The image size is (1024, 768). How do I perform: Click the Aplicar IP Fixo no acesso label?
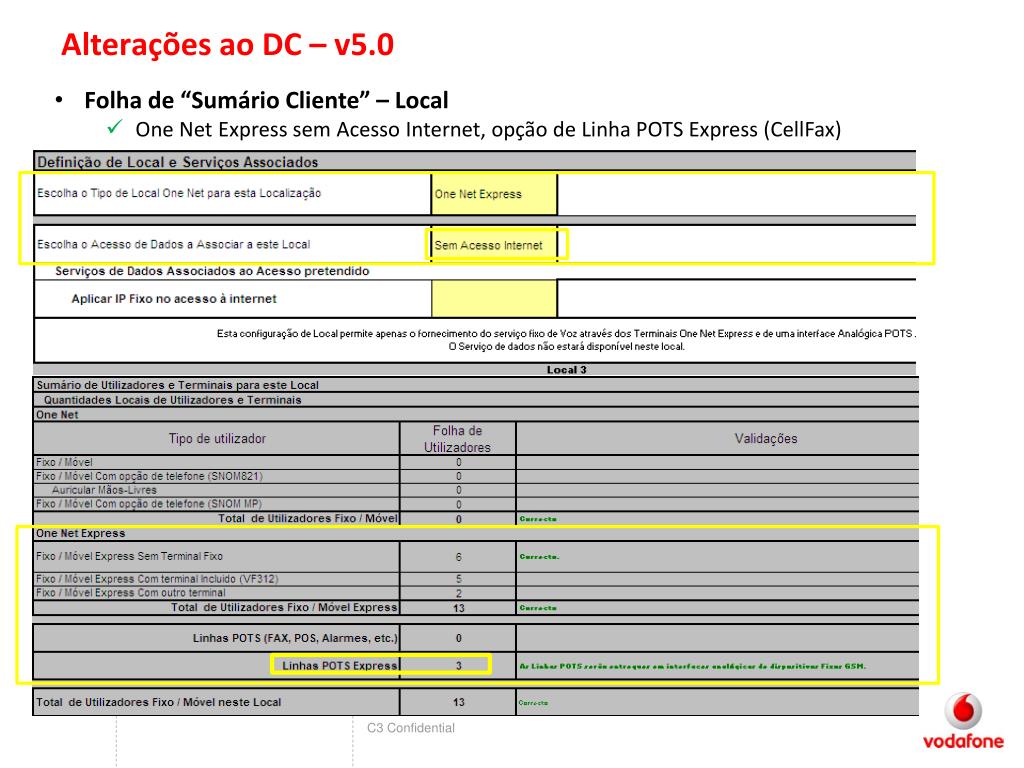point(174,298)
